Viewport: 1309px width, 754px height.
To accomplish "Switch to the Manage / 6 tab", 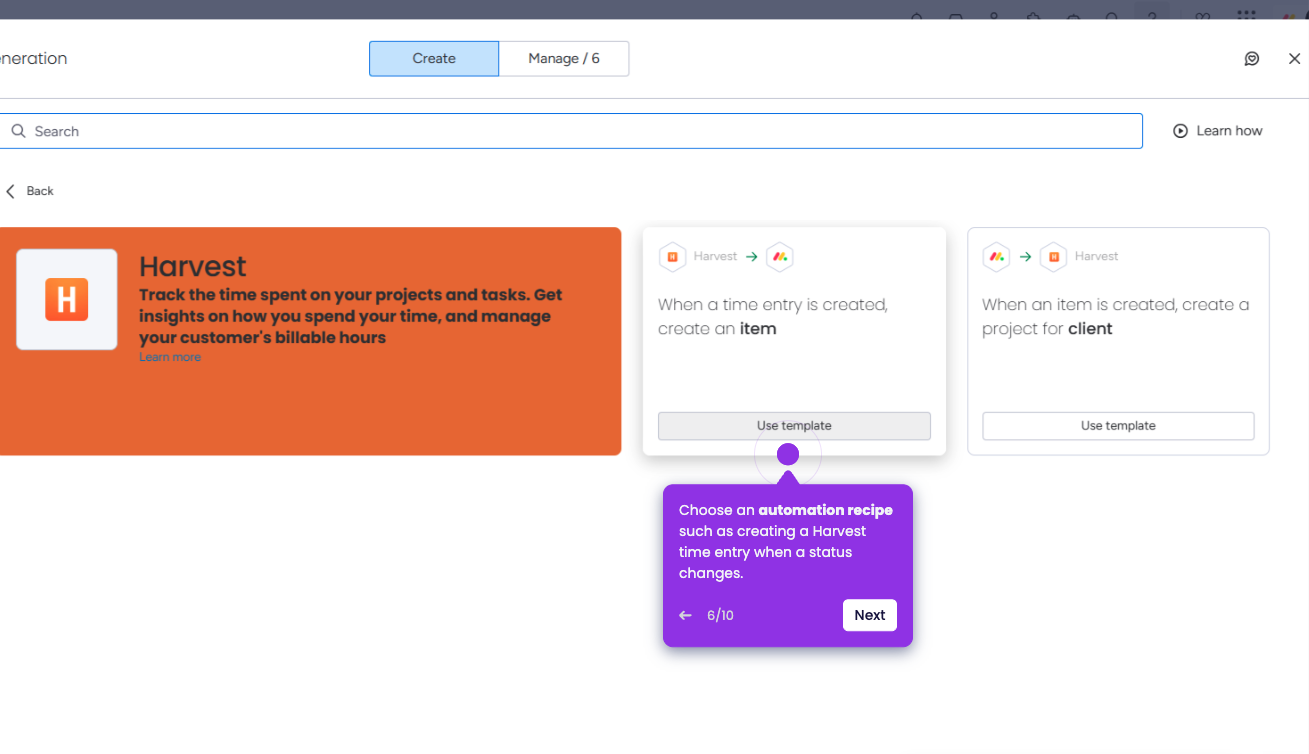I will tap(564, 59).
